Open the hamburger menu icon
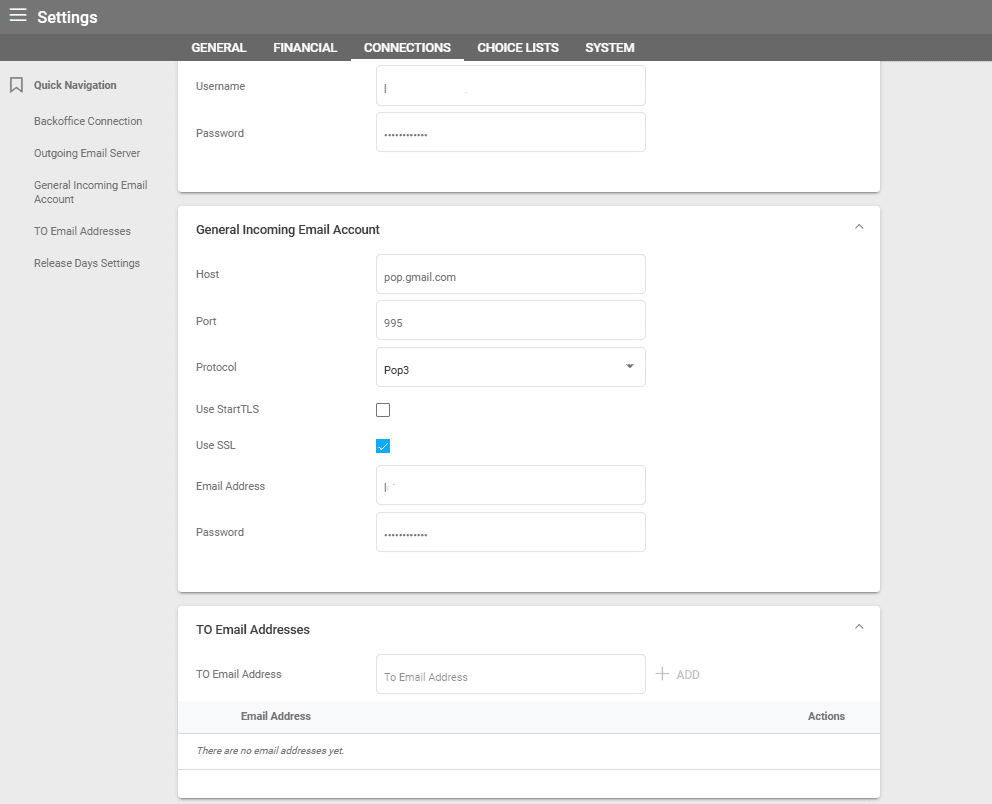This screenshot has height=804, width=992. click(x=18, y=16)
